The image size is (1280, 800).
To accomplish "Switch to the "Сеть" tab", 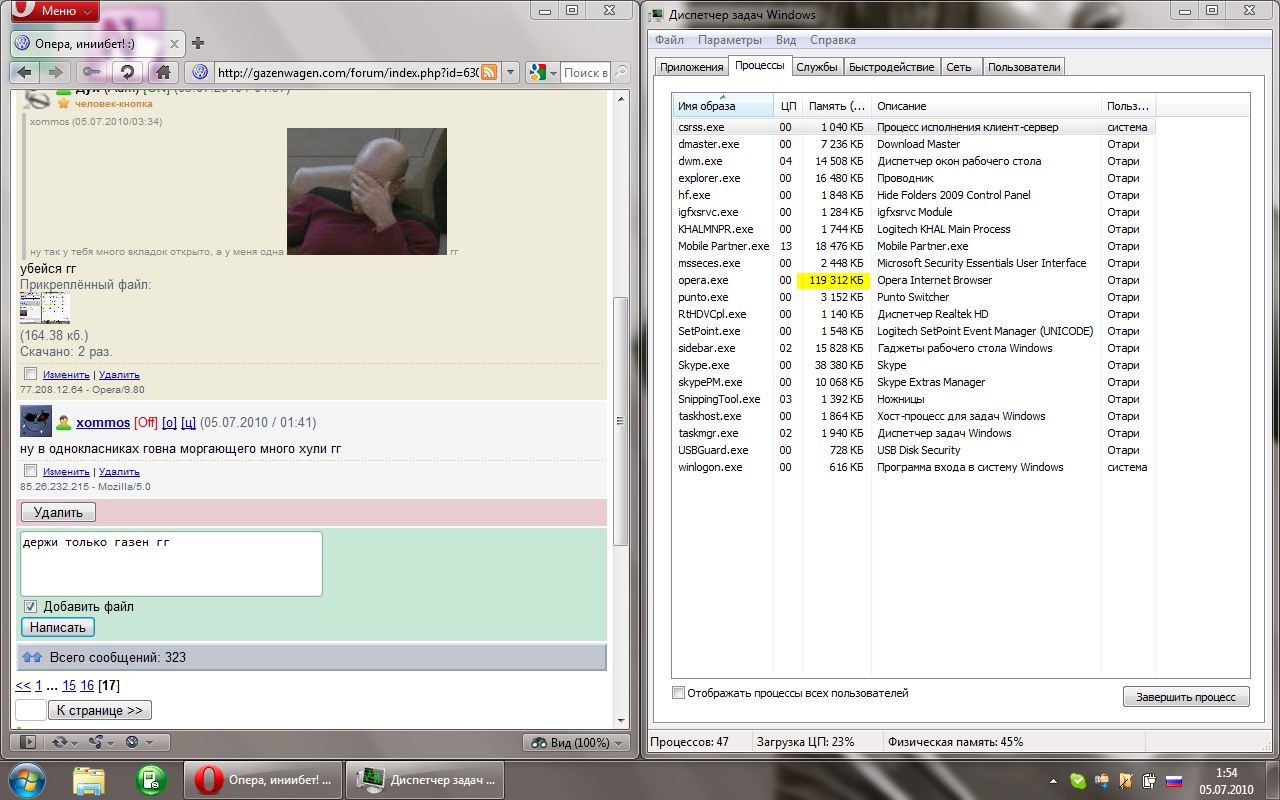I will (x=959, y=67).
